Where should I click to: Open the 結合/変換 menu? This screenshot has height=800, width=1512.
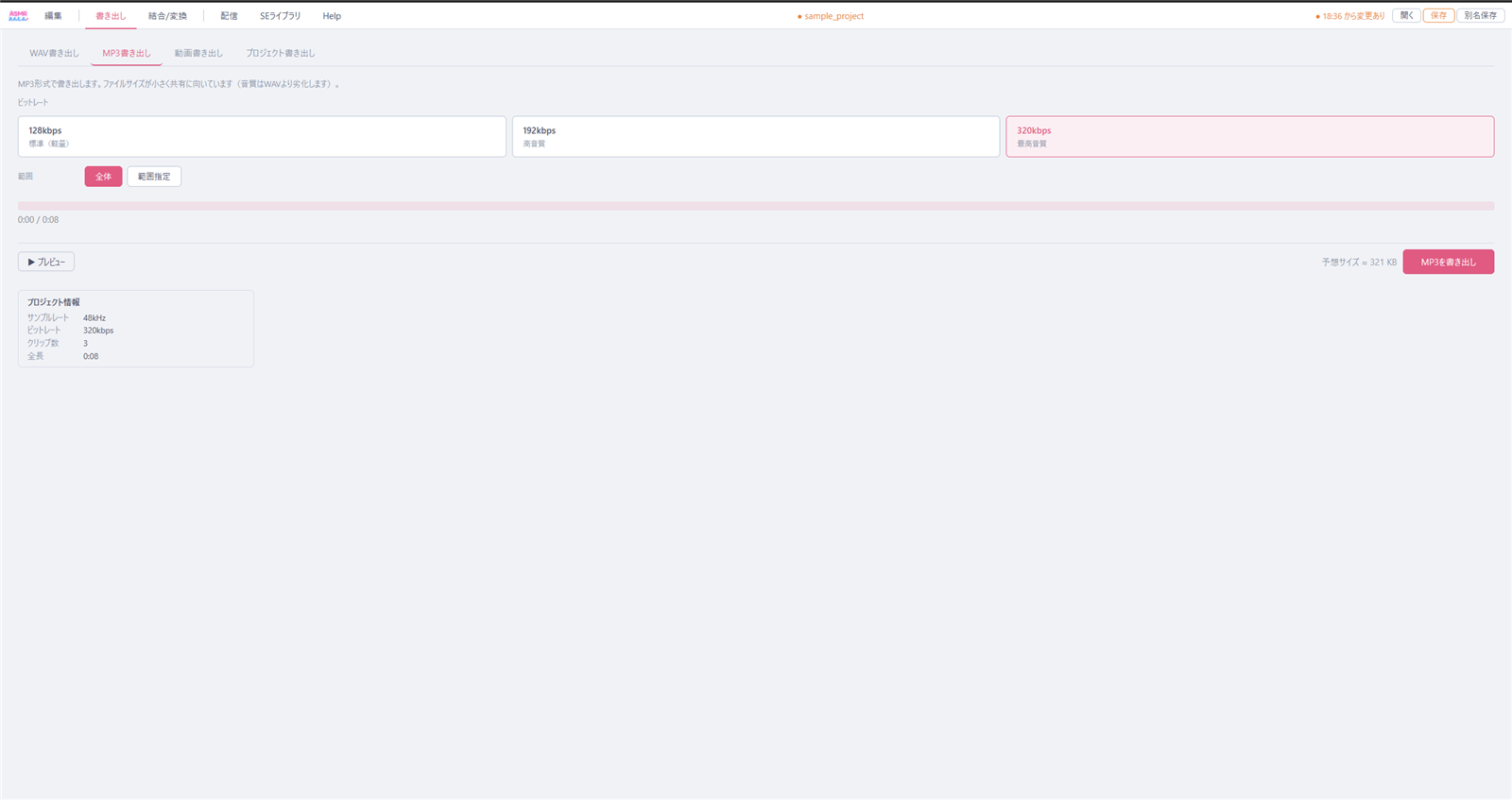coord(167,16)
